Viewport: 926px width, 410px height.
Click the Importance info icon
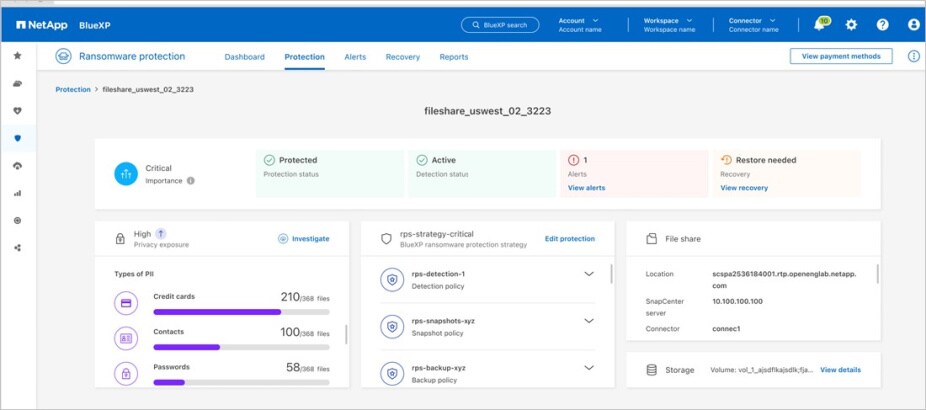(x=190, y=181)
